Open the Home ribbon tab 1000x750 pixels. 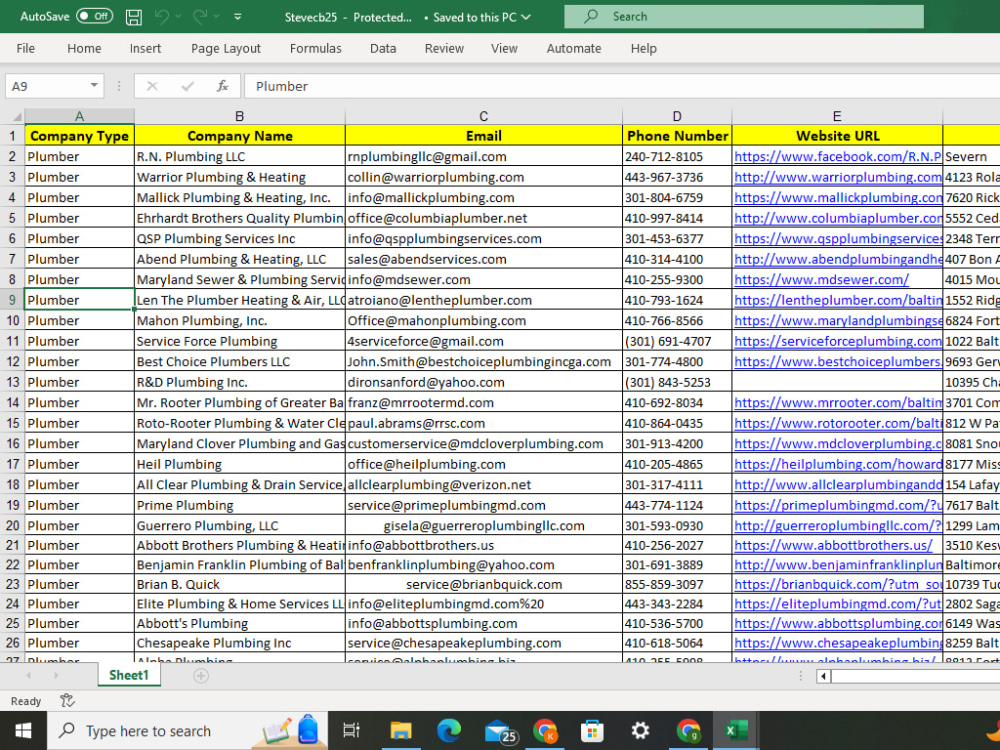point(84,48)
